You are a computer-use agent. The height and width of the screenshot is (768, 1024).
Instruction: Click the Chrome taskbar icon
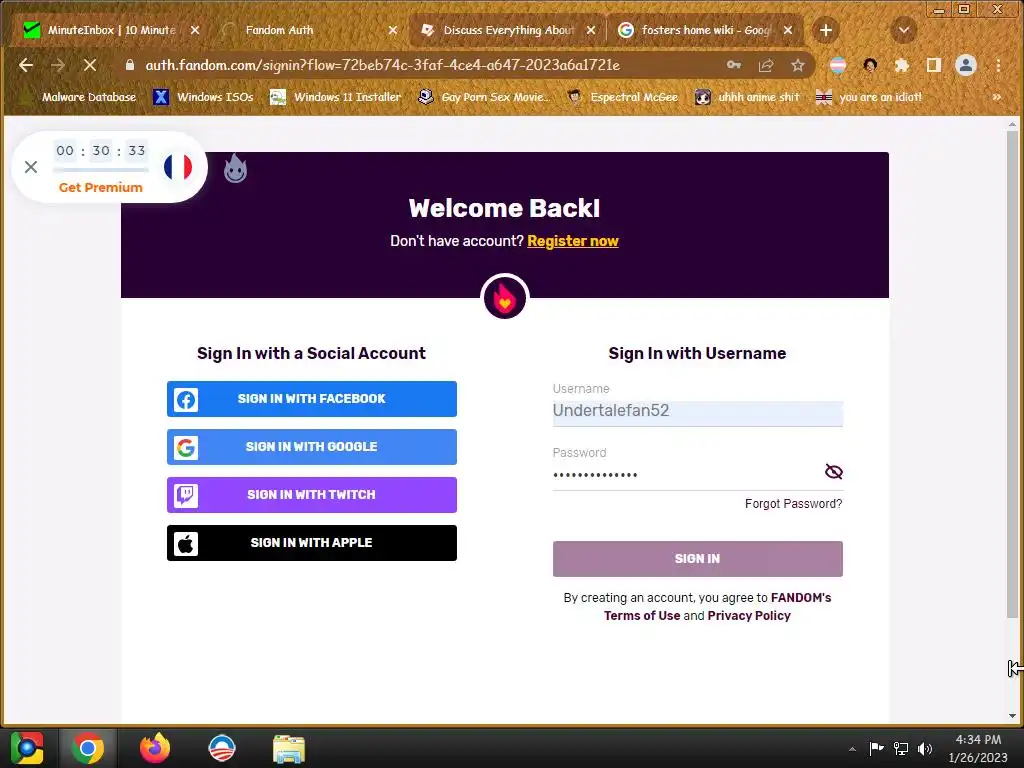(x=88, y=748)
